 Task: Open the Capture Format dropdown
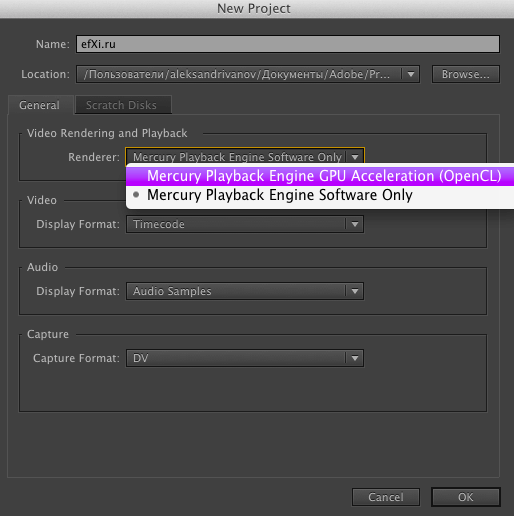[245, 358]
